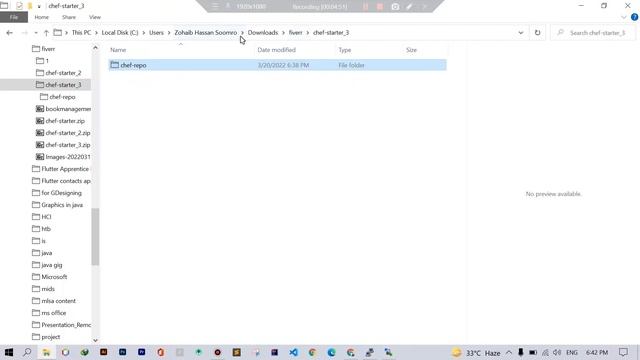Sort by Date modified column header
640x360 pixels.
[276, 50]
